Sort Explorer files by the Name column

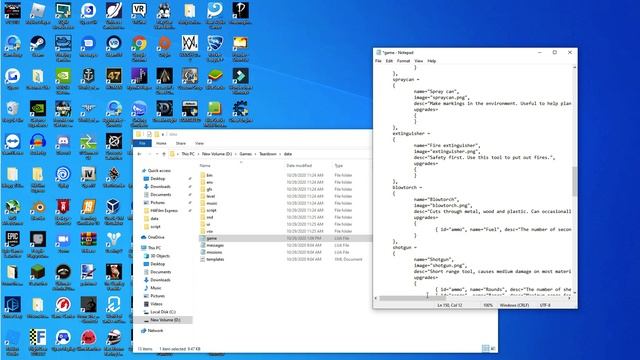click(205, 166)
